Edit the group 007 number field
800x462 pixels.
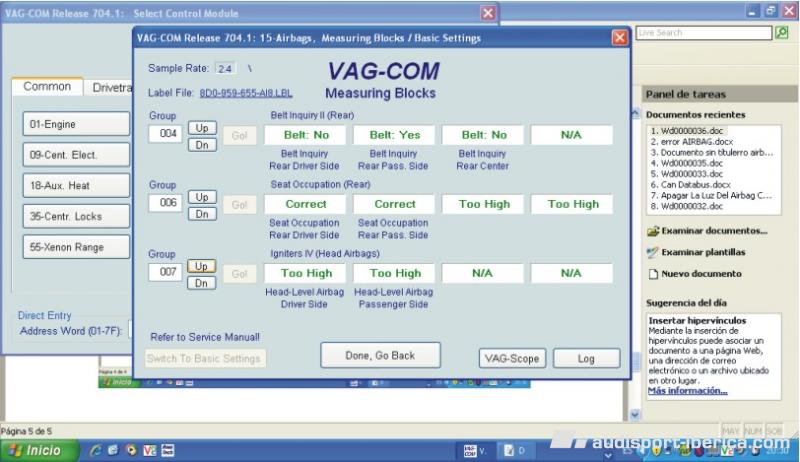[x=165, y=272]
